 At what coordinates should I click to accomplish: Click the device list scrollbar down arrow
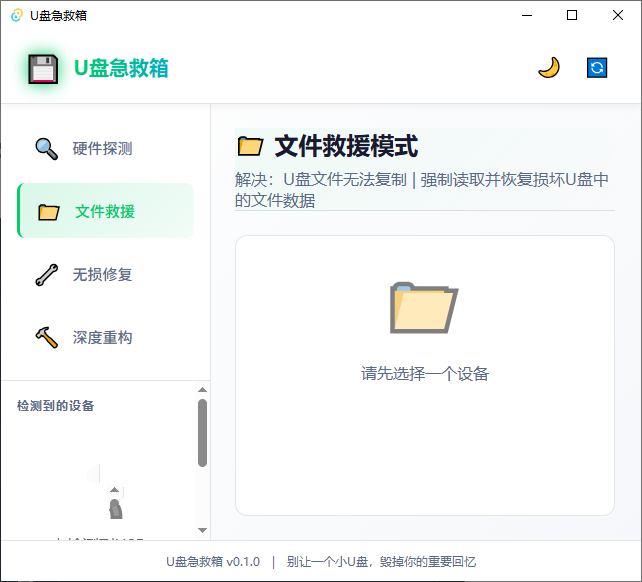(x=202, y=530)
